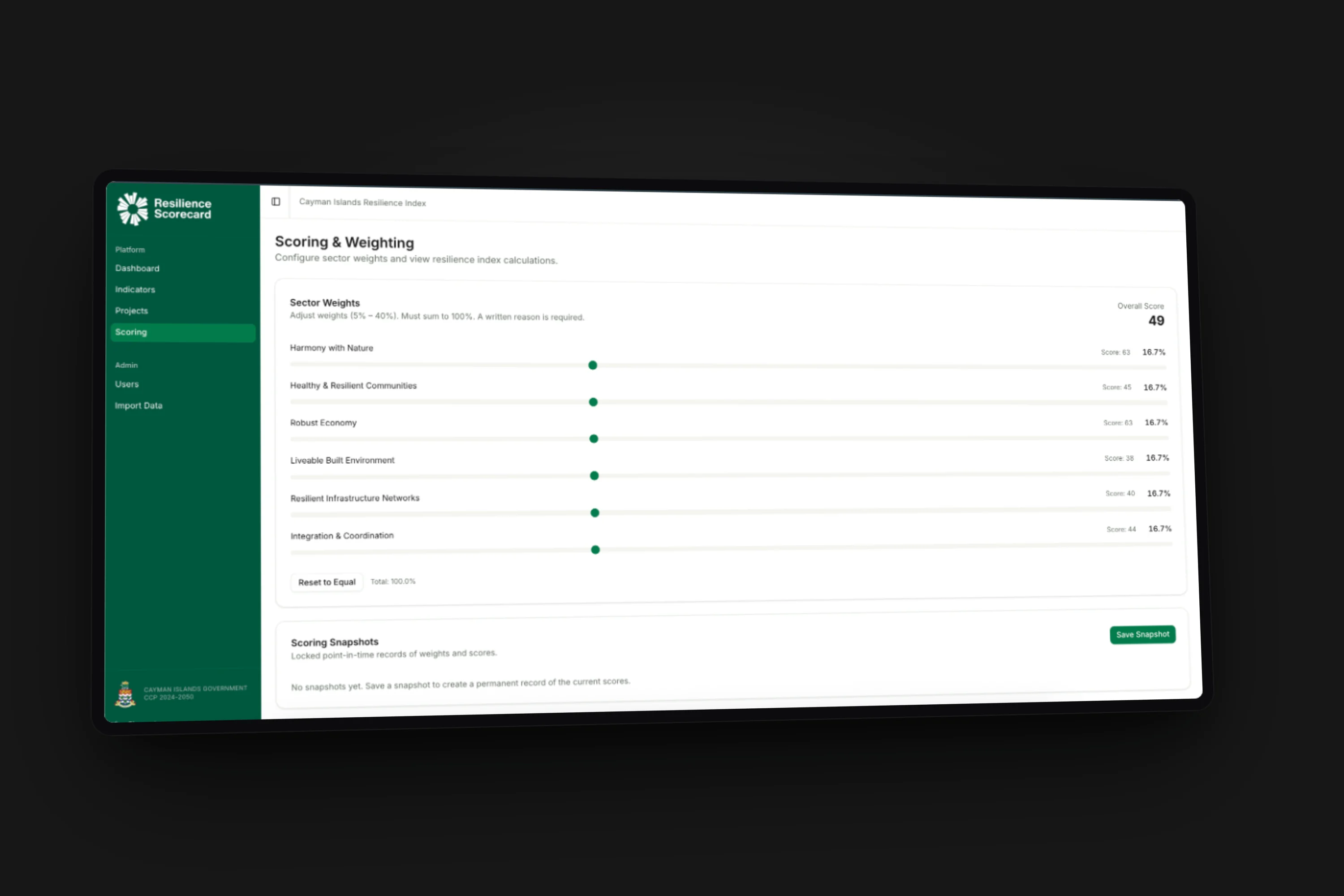Click the Sector Weights title
1344x896 pixels.
pyautogui.click(x=324, y=303)
